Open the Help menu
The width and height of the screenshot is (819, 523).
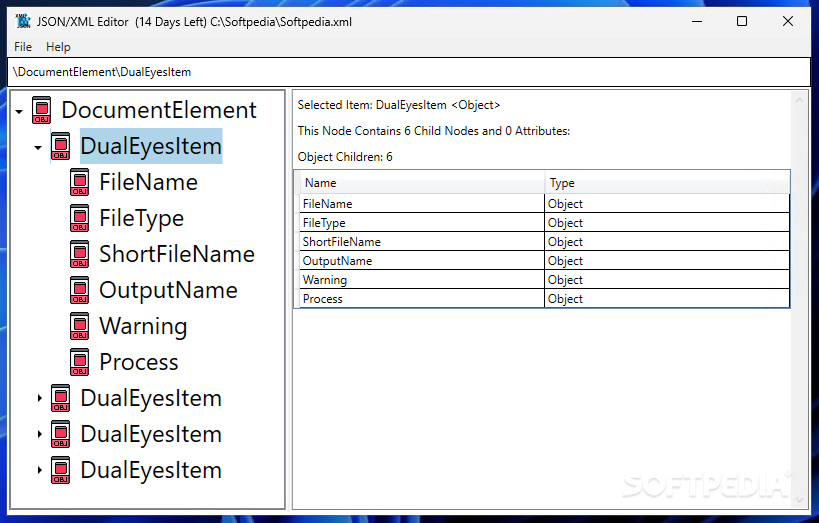58,47
